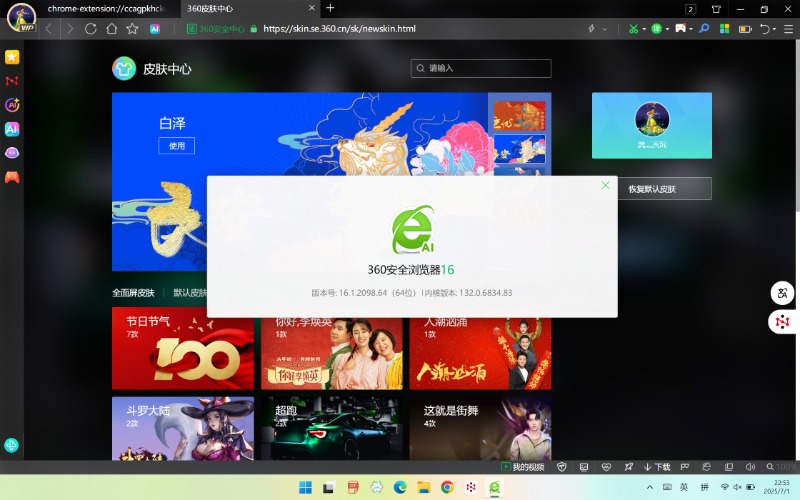Screen dimensions: 800x500
Task: Click the 360安全中心 site badge
Action: pos(216,29)
